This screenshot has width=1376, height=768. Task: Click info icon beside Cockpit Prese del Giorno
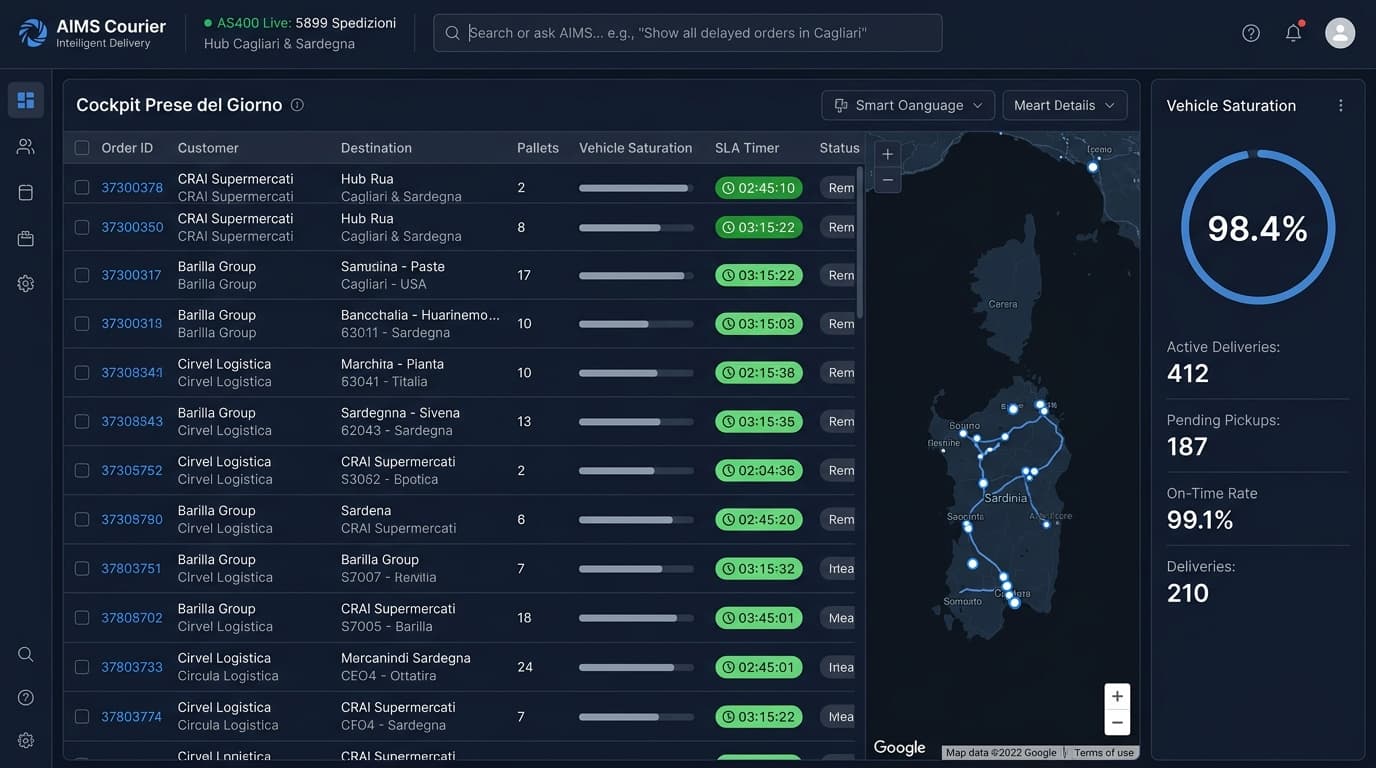(297, 105)
